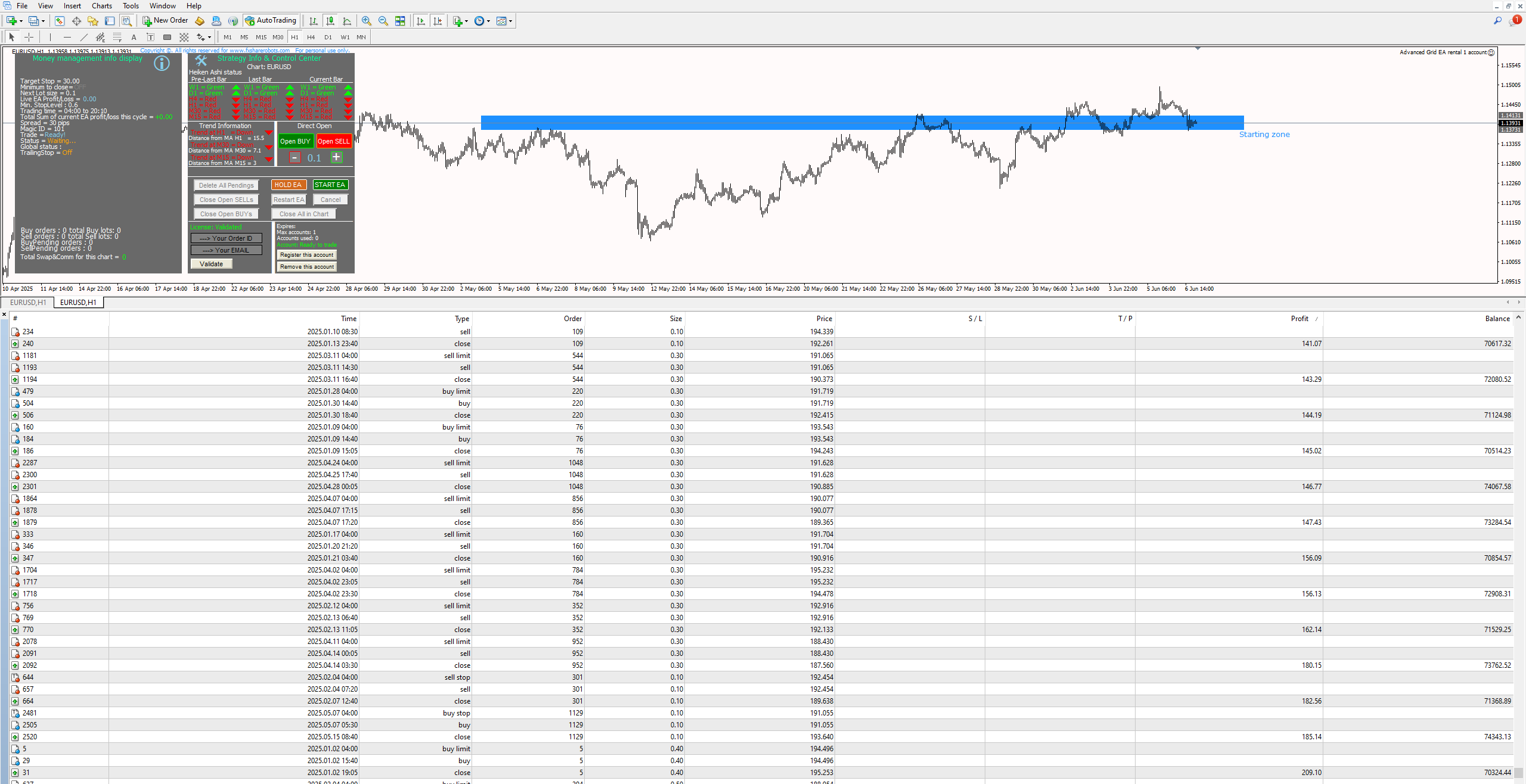This screenshot has height=784, width=1526.
Task: Expand the Periods dropdown arrow
Action: click(x=488, y=21)
